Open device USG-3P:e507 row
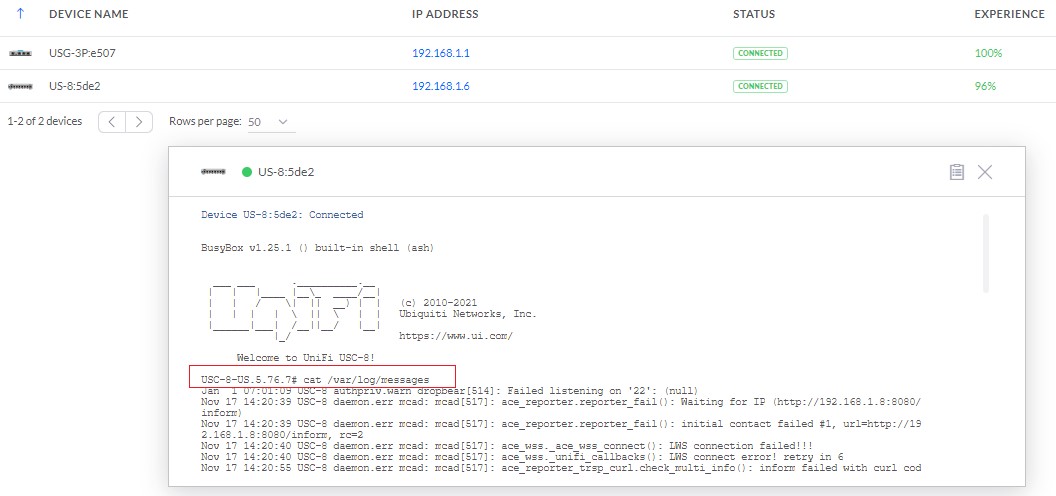This screenshot has width=1056, height=496. pyautogui.click(x=528, y=53)
